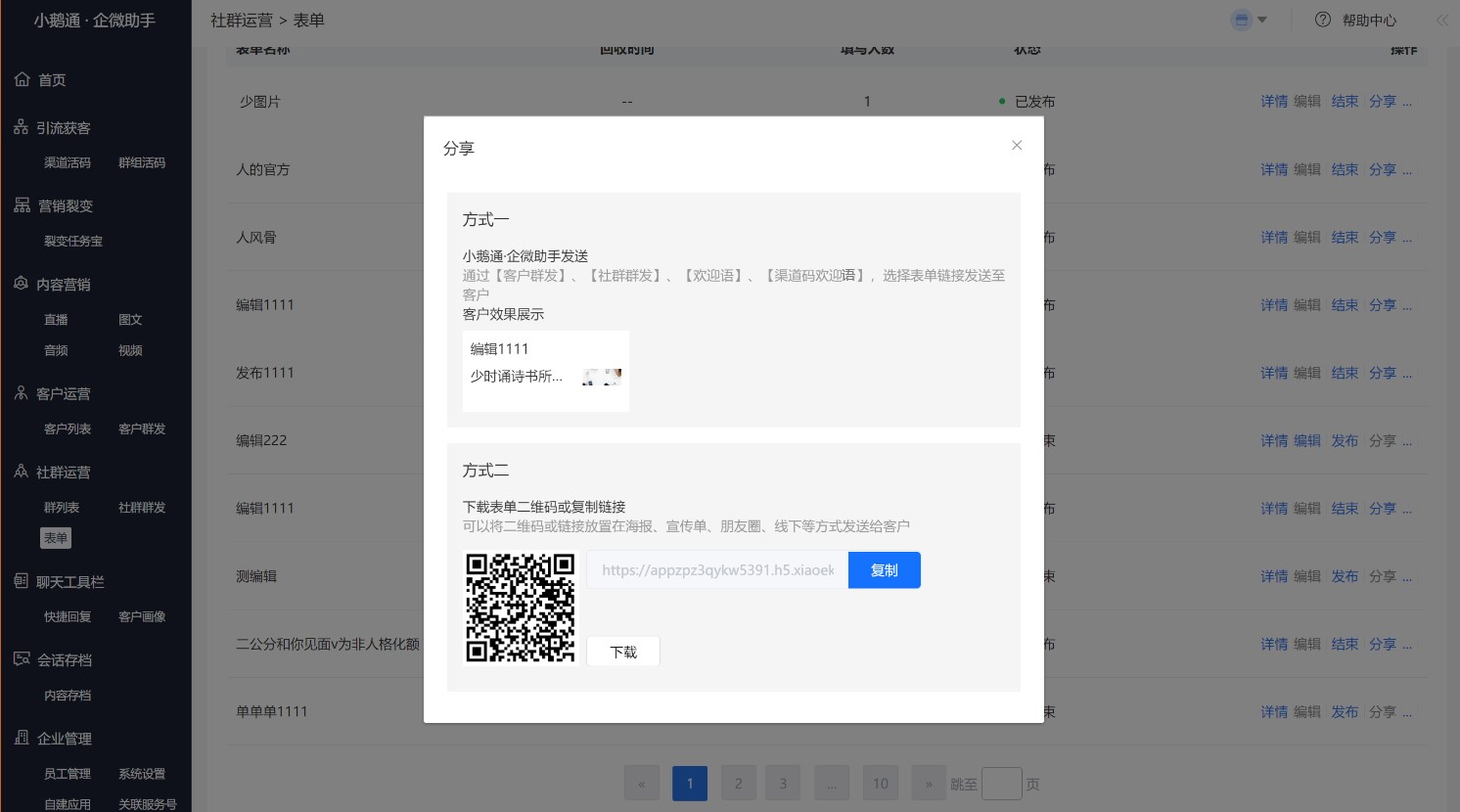Click the 引流获客 section icon
Viewport: 1460px width, 812px height.
click(x=22, y=127)
